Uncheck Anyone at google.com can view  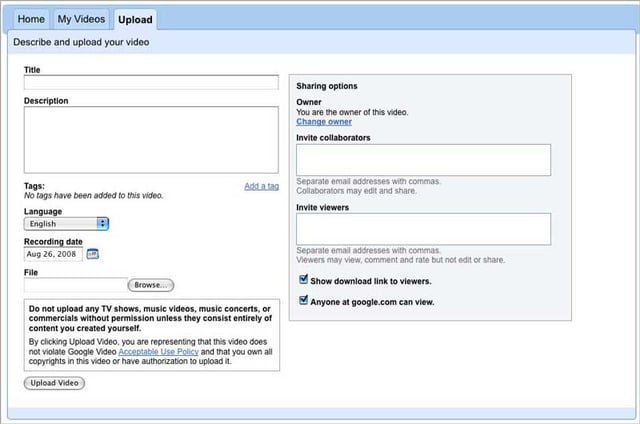[x=304, y=300]
